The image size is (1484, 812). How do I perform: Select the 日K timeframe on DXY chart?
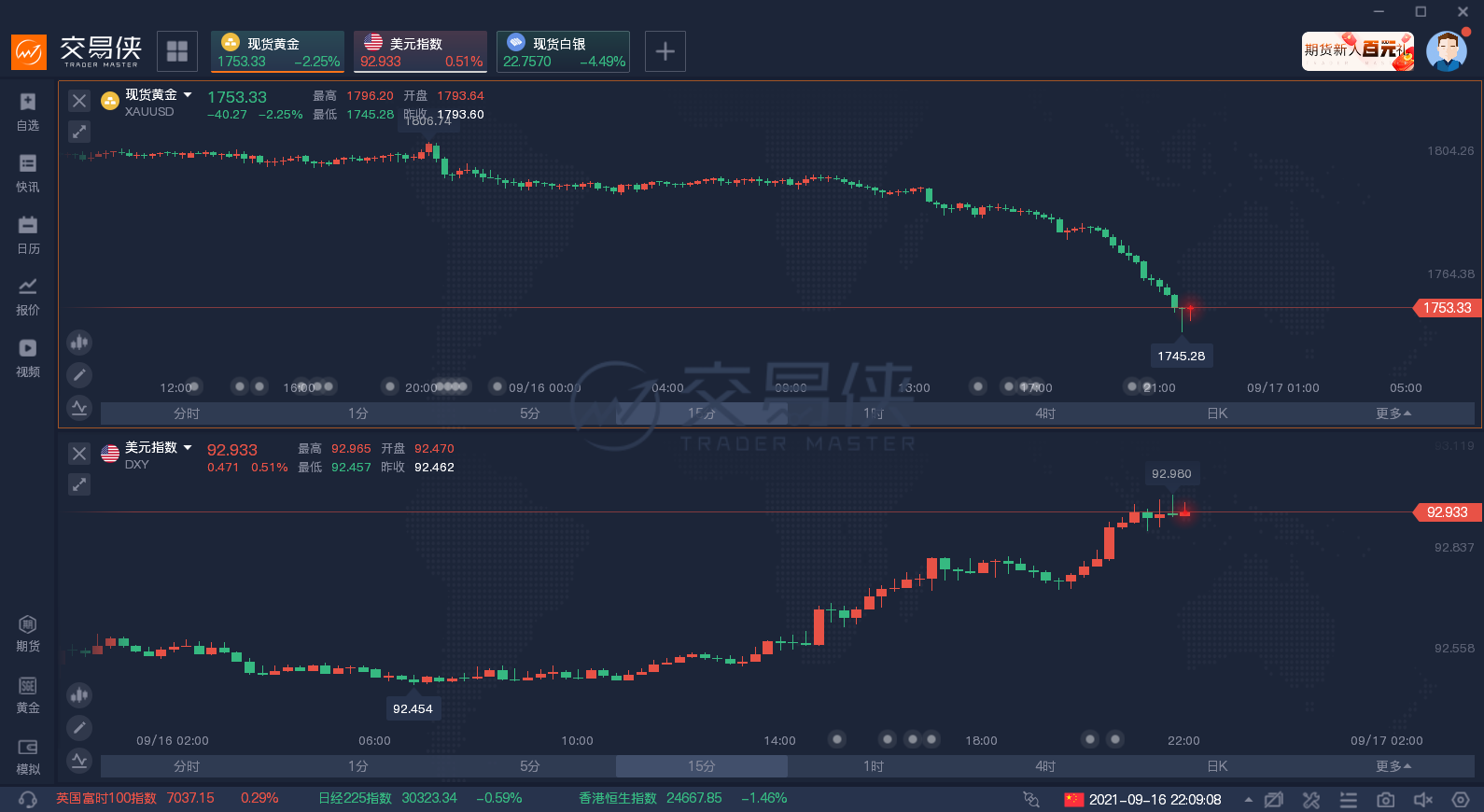click(x=1217, y=766)
